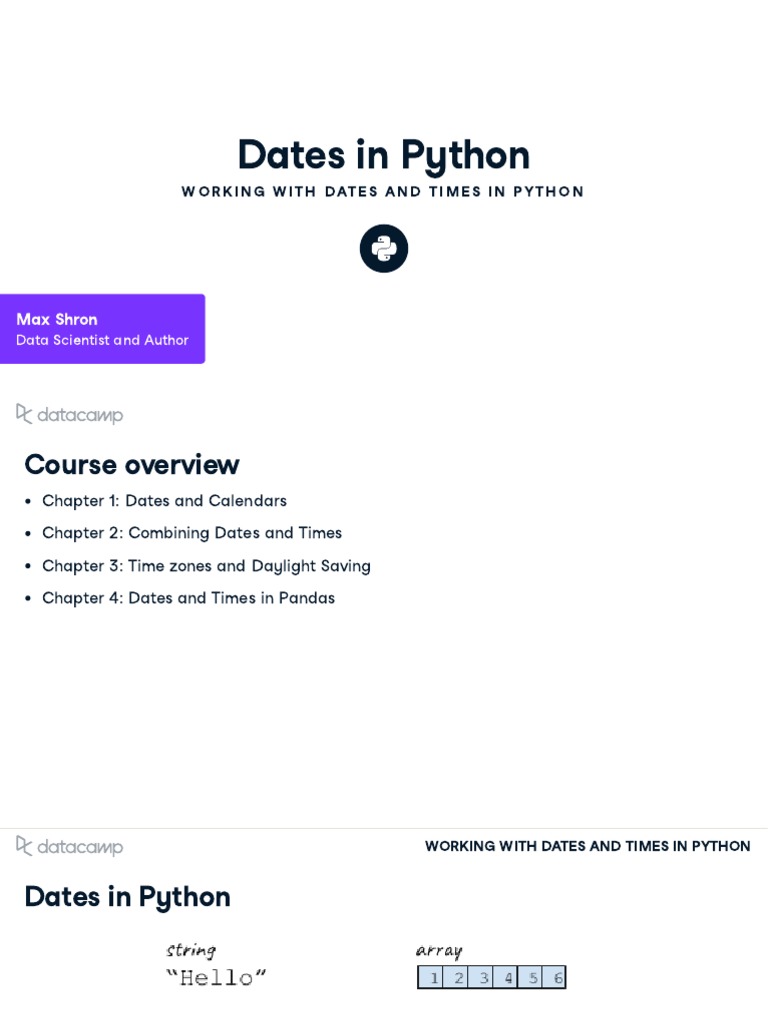Screen dimensions: 768x1024
Task: Click Chapter 4: Dates and Times in Pandas
Action: point(188,598)
